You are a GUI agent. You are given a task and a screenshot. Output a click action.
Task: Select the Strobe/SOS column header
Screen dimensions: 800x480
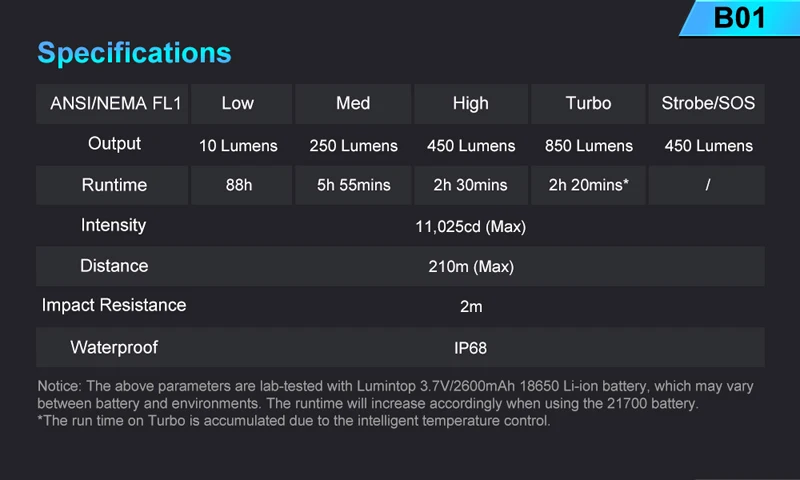click(707, 104)
